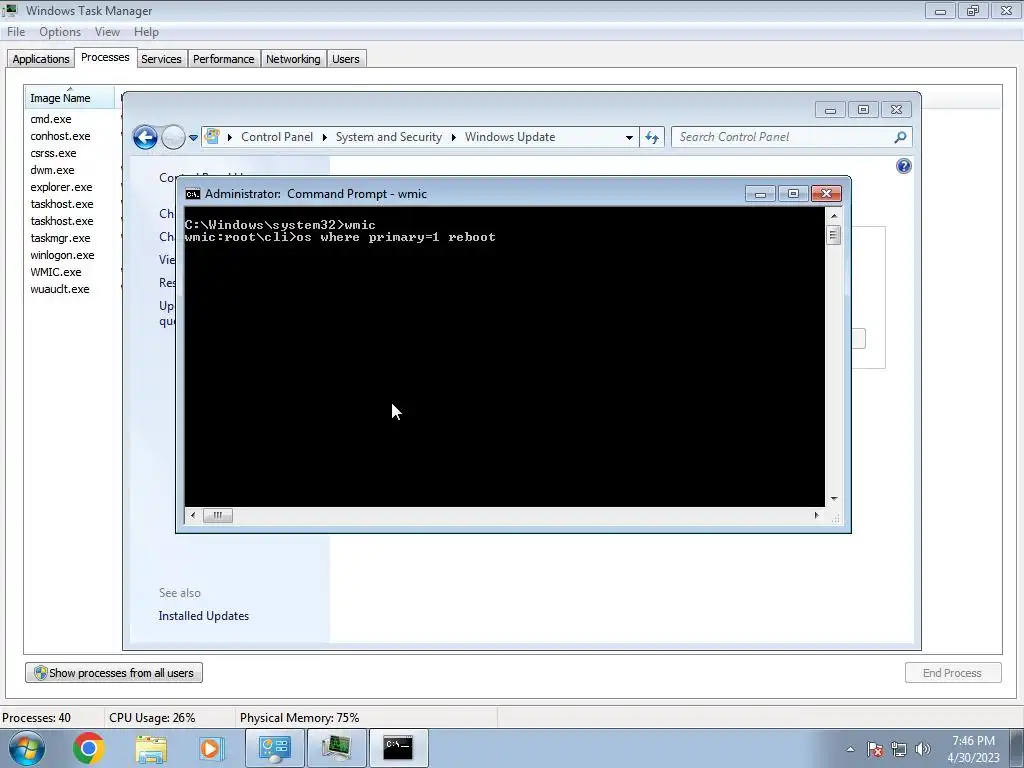
Task: Open Task Manager Options menu
Action: [60, 32]
